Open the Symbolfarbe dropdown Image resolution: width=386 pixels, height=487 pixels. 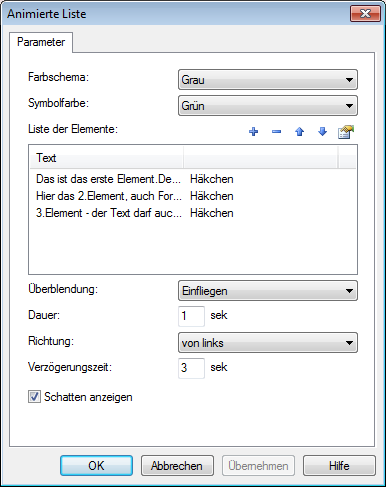click(268, 106)
